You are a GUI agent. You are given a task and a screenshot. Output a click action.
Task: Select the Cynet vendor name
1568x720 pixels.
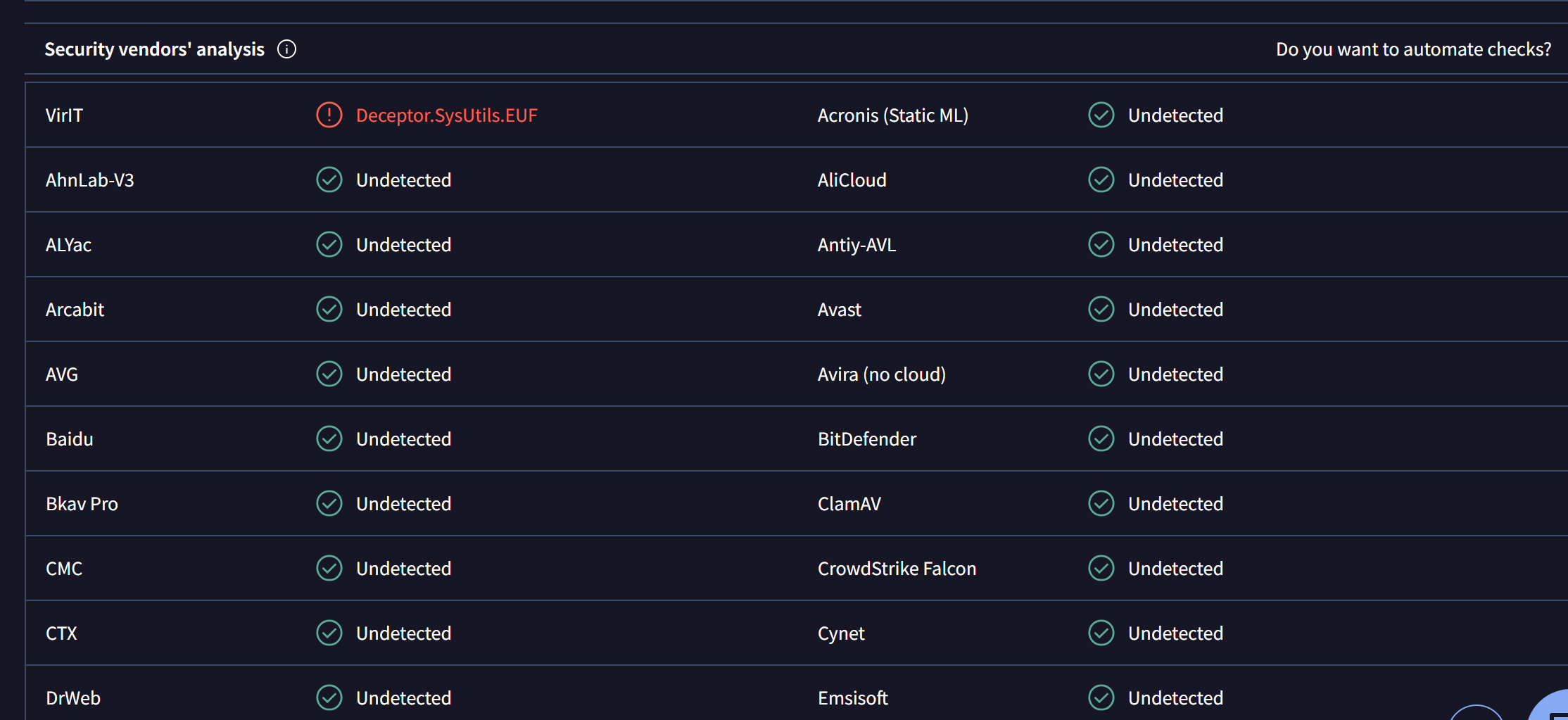pos(840,633)
